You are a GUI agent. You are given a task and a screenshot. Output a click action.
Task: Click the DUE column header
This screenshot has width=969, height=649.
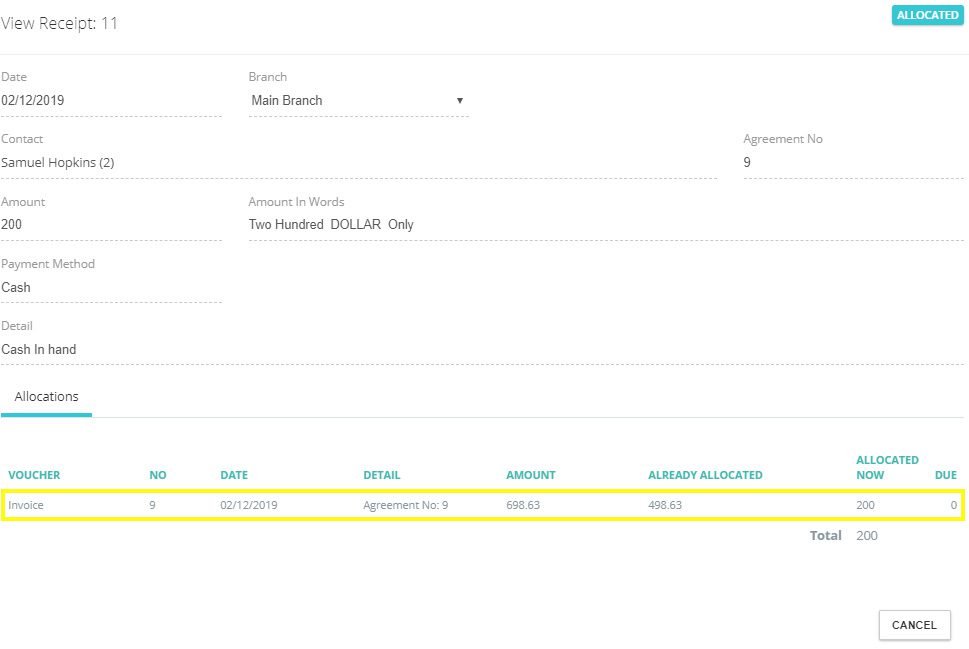(x=946, y=475)
